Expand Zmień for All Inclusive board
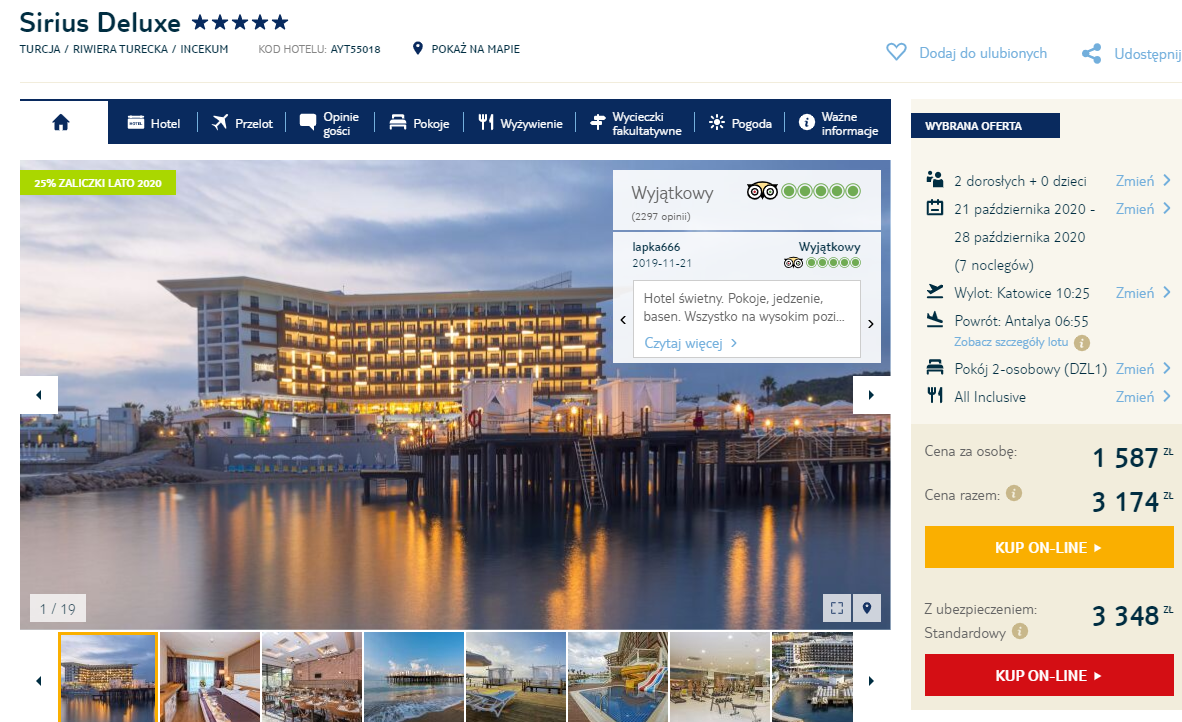Image resolution: width=1182 pixels, height=722 pixels. coord(1143,397)
